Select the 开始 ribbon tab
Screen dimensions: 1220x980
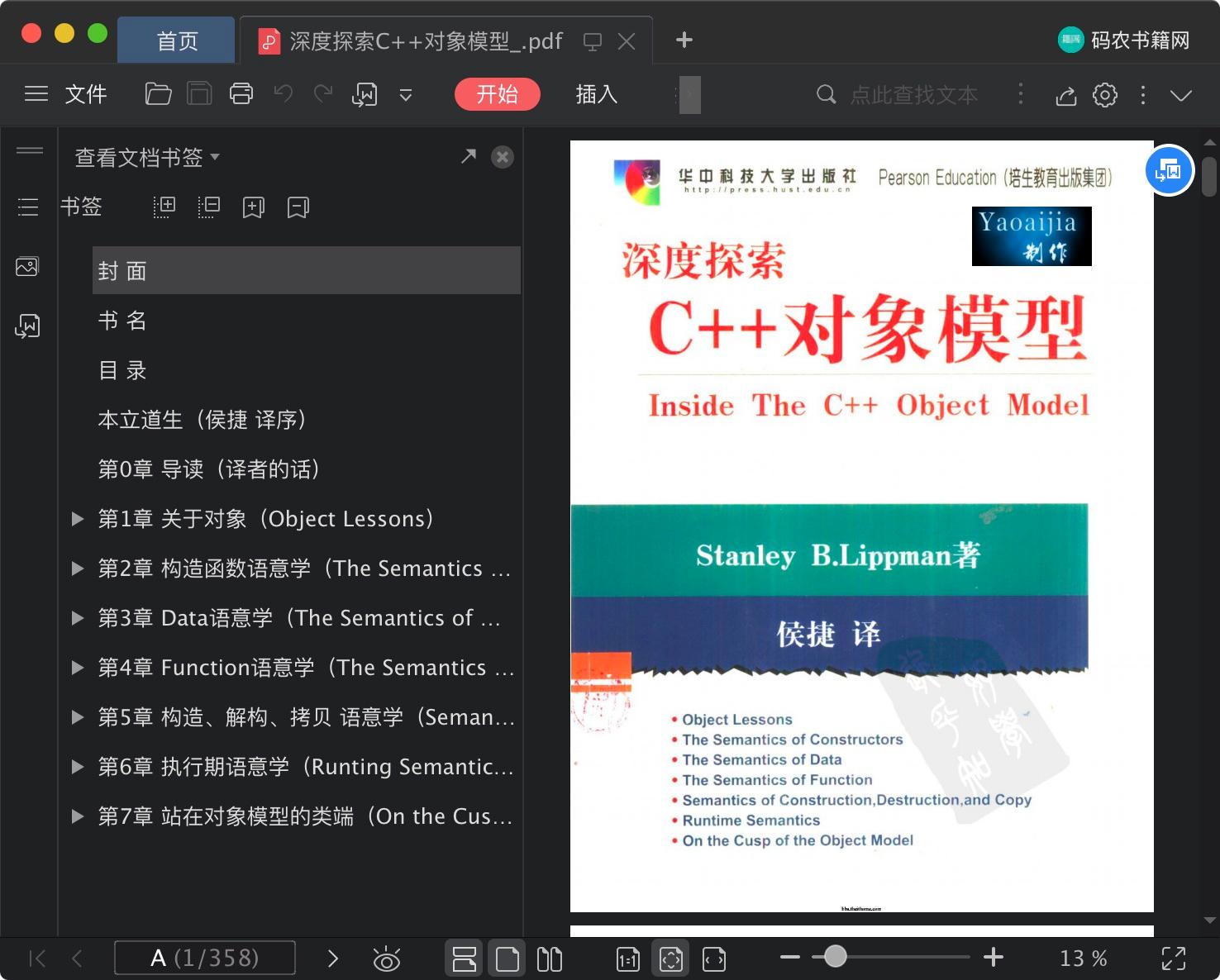click(x=498, y=94)
